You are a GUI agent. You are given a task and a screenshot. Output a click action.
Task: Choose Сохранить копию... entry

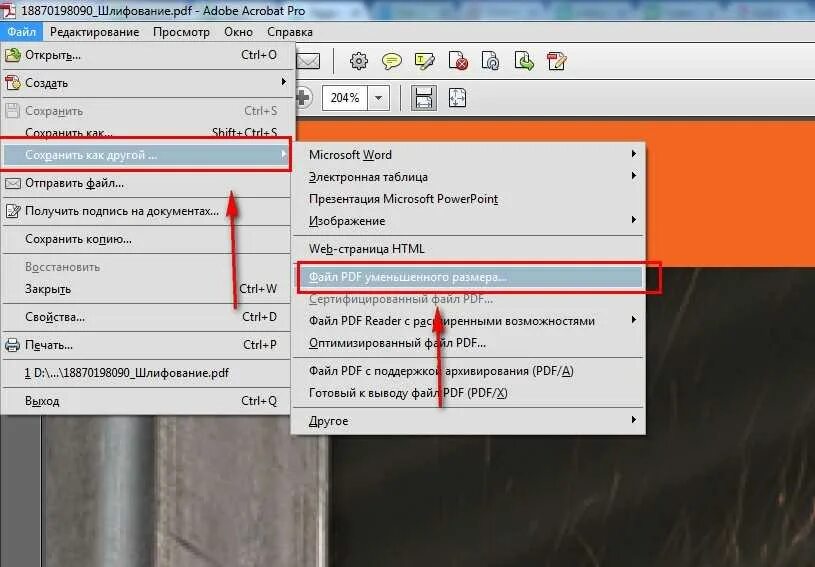[147, 239]
